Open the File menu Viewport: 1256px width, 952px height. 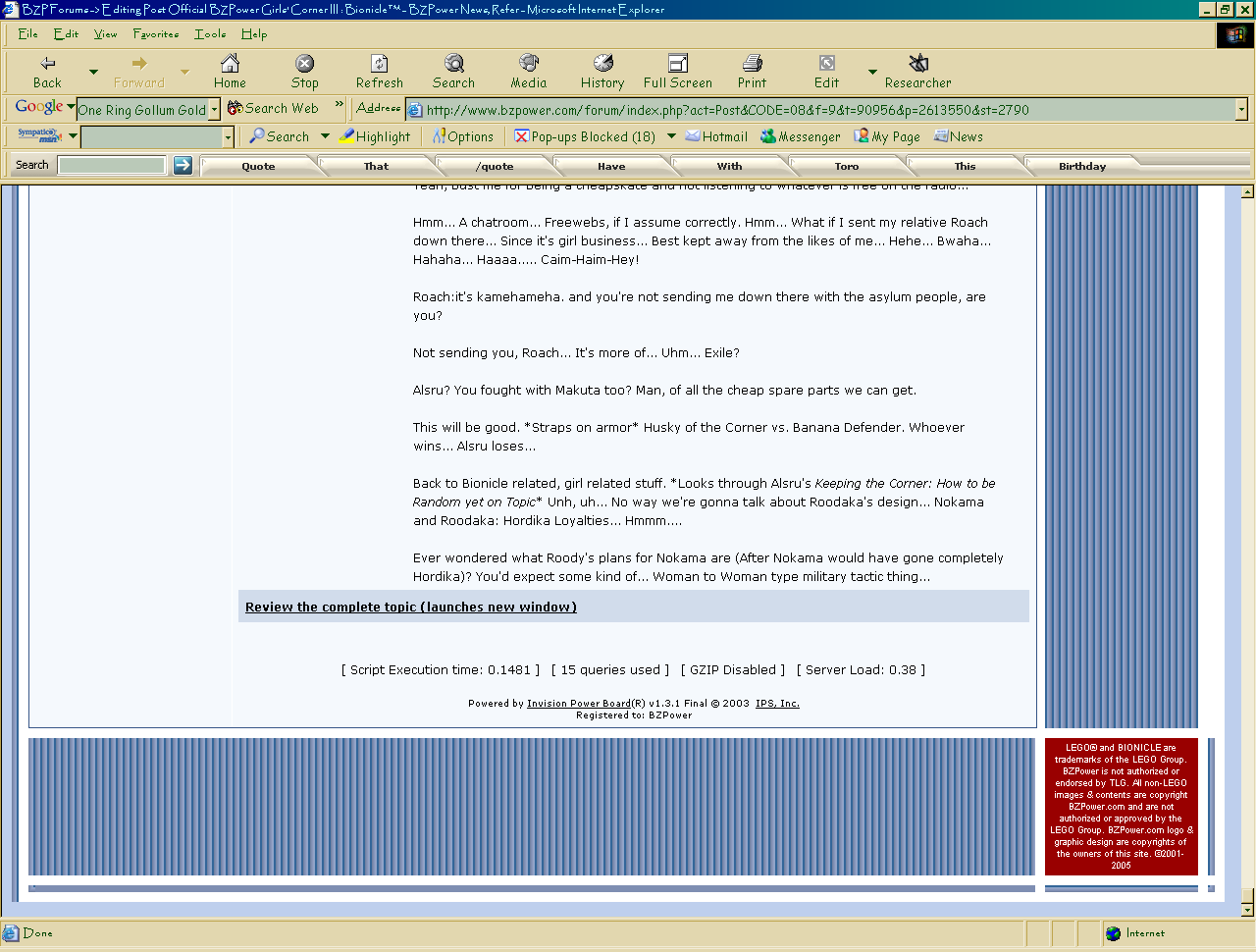[x=27, y=34]
